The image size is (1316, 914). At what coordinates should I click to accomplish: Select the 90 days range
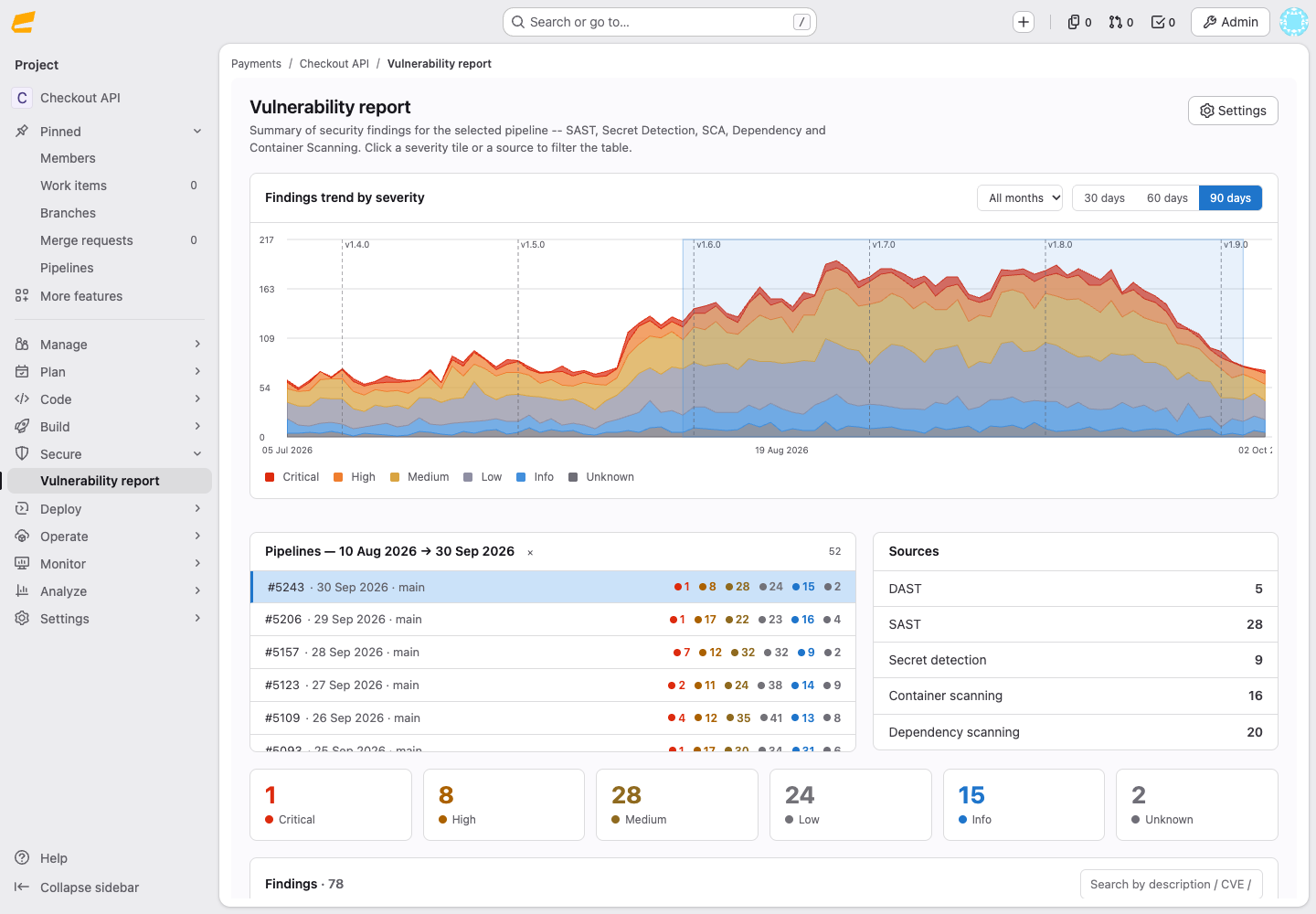point(1230,198)
